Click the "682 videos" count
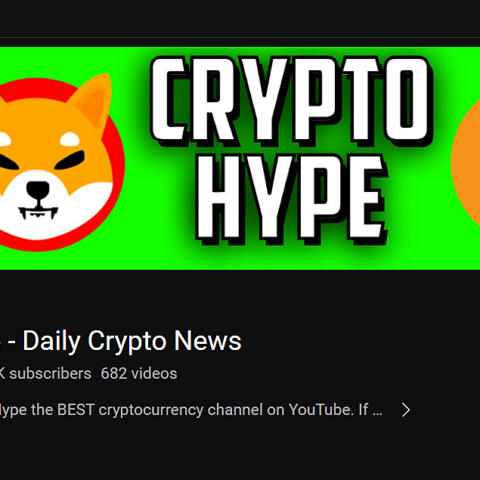The height and width of the screenshot is (480, 480). 139,373
